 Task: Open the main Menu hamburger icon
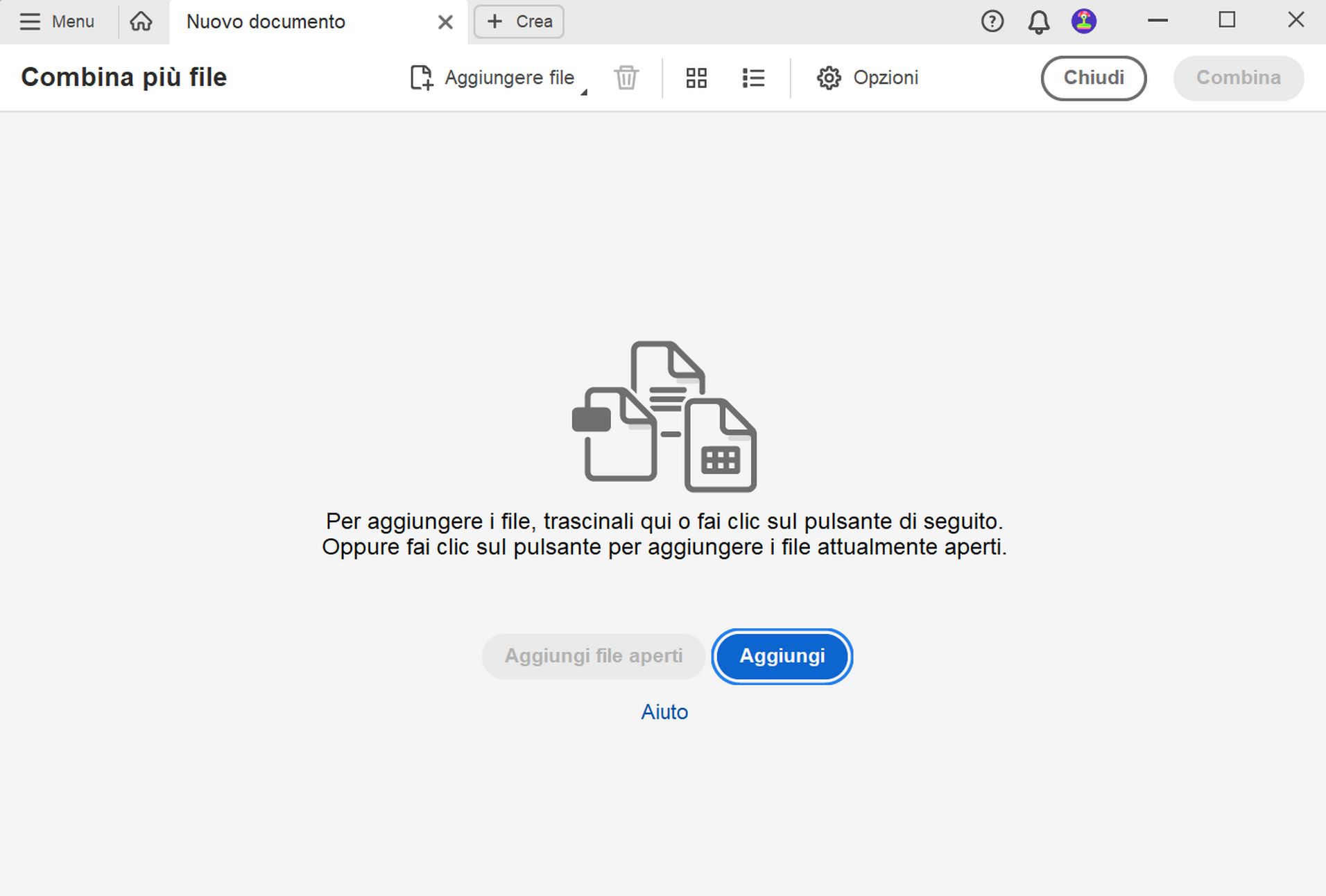30,21
